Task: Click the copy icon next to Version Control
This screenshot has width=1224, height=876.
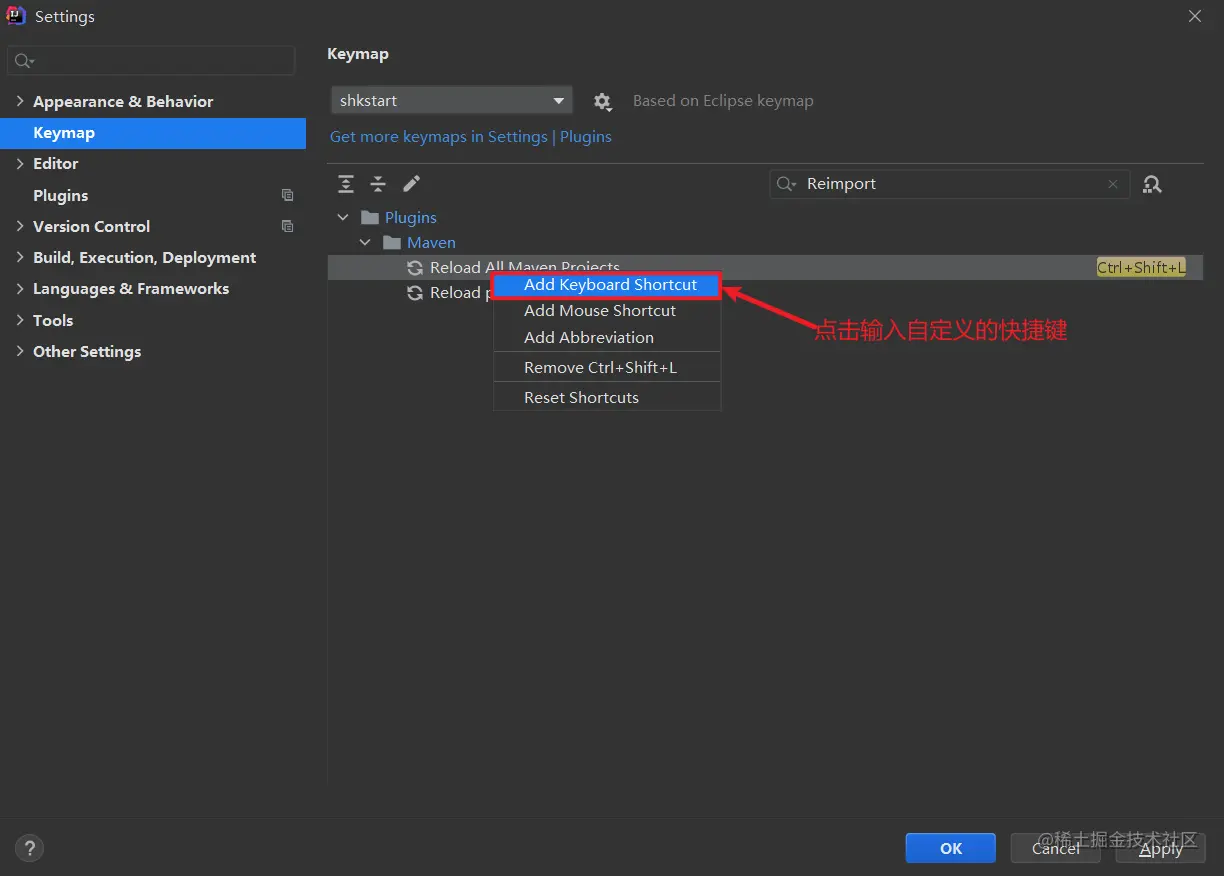Action: point(288,226)
